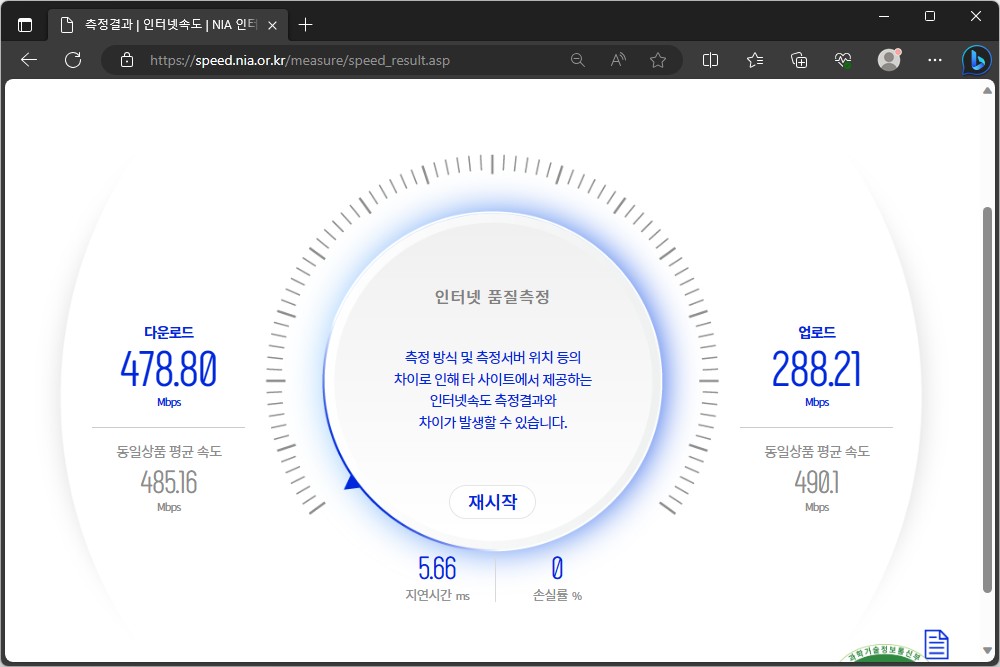This screenshot has height=667, width=1000.
Task: Maximize the browser window
Action: point(930,17)
